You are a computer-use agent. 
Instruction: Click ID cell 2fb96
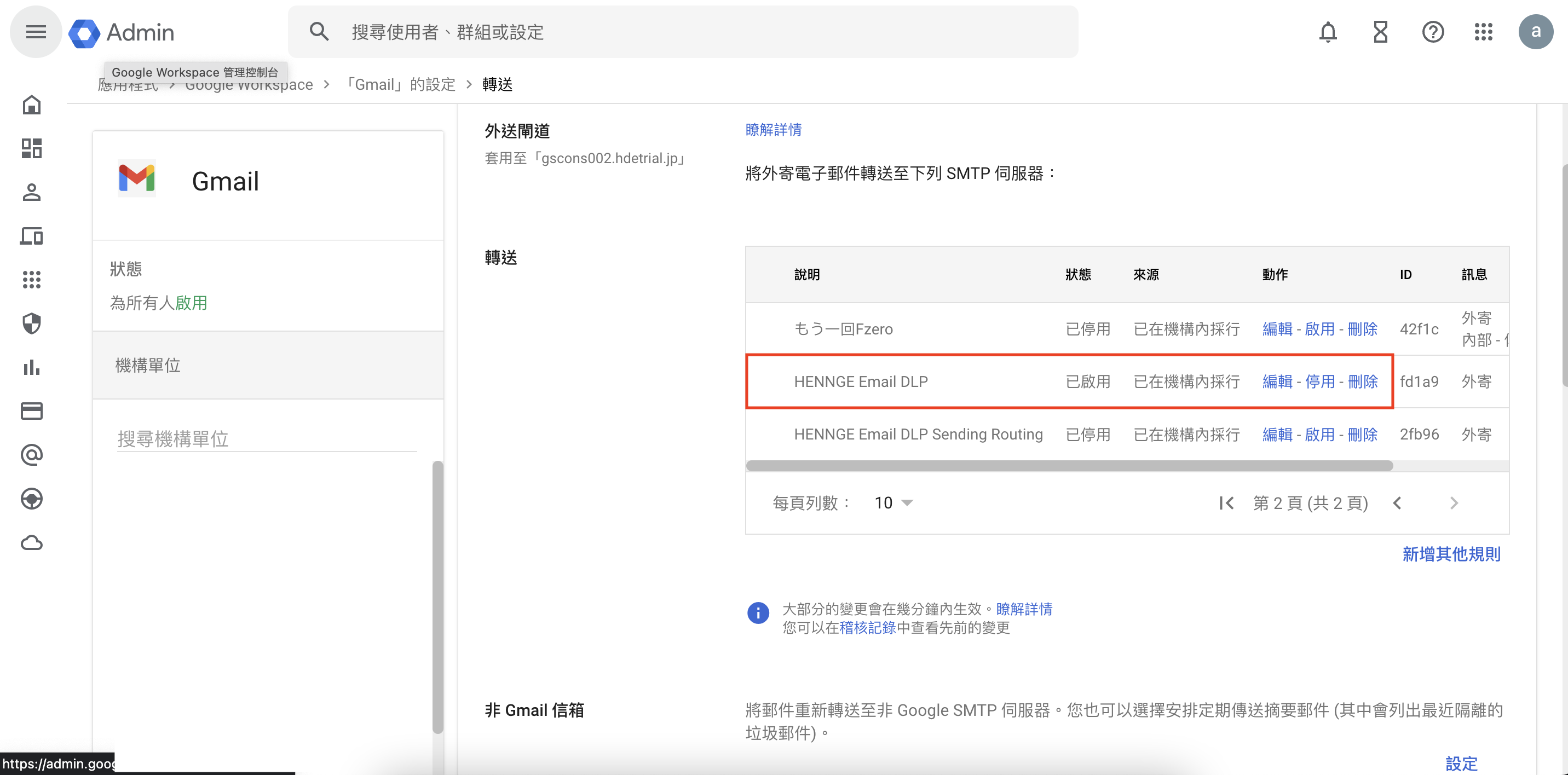[x=1419, y=435]
